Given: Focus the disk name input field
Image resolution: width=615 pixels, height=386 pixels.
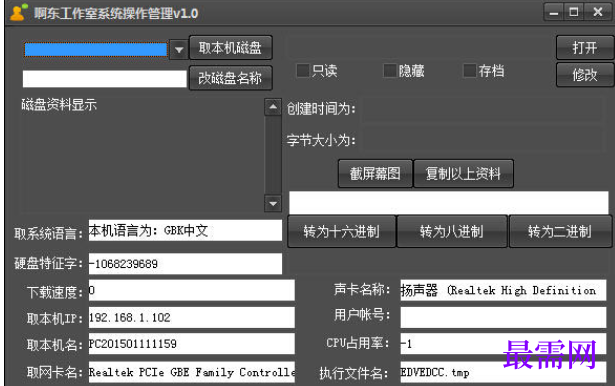Looking at the screenshot, I should pyautogui.click(x=104, y=78).
